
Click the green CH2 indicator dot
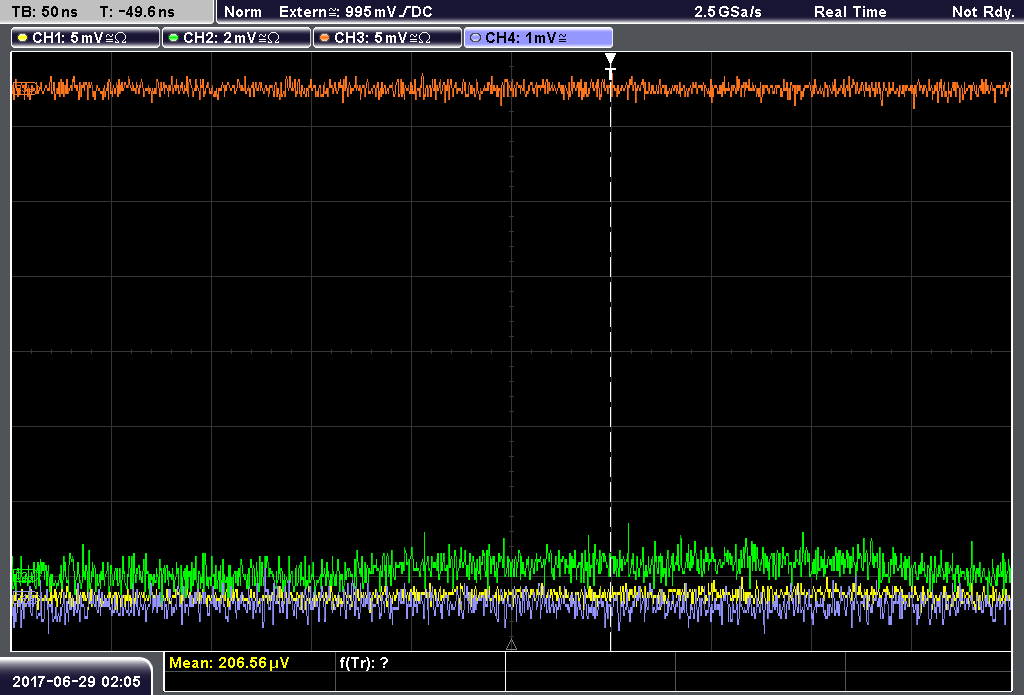pyautogui.click(x=174, y=38)
